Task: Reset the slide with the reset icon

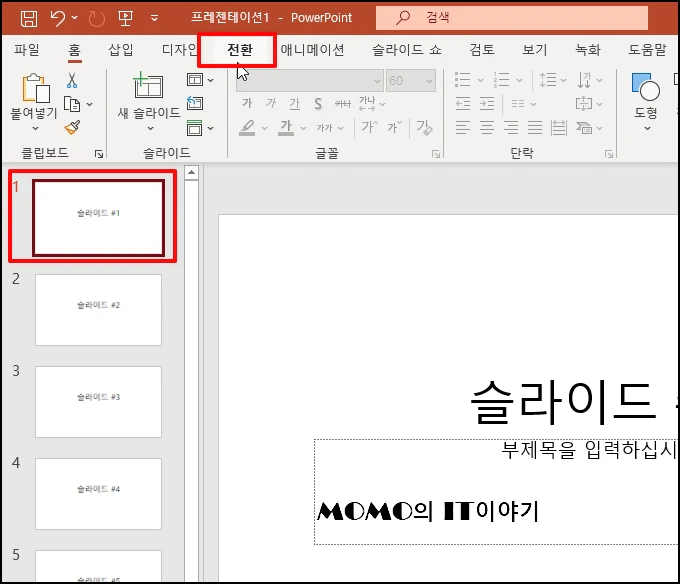Action: pyautogui.click(x=195, y=103)
